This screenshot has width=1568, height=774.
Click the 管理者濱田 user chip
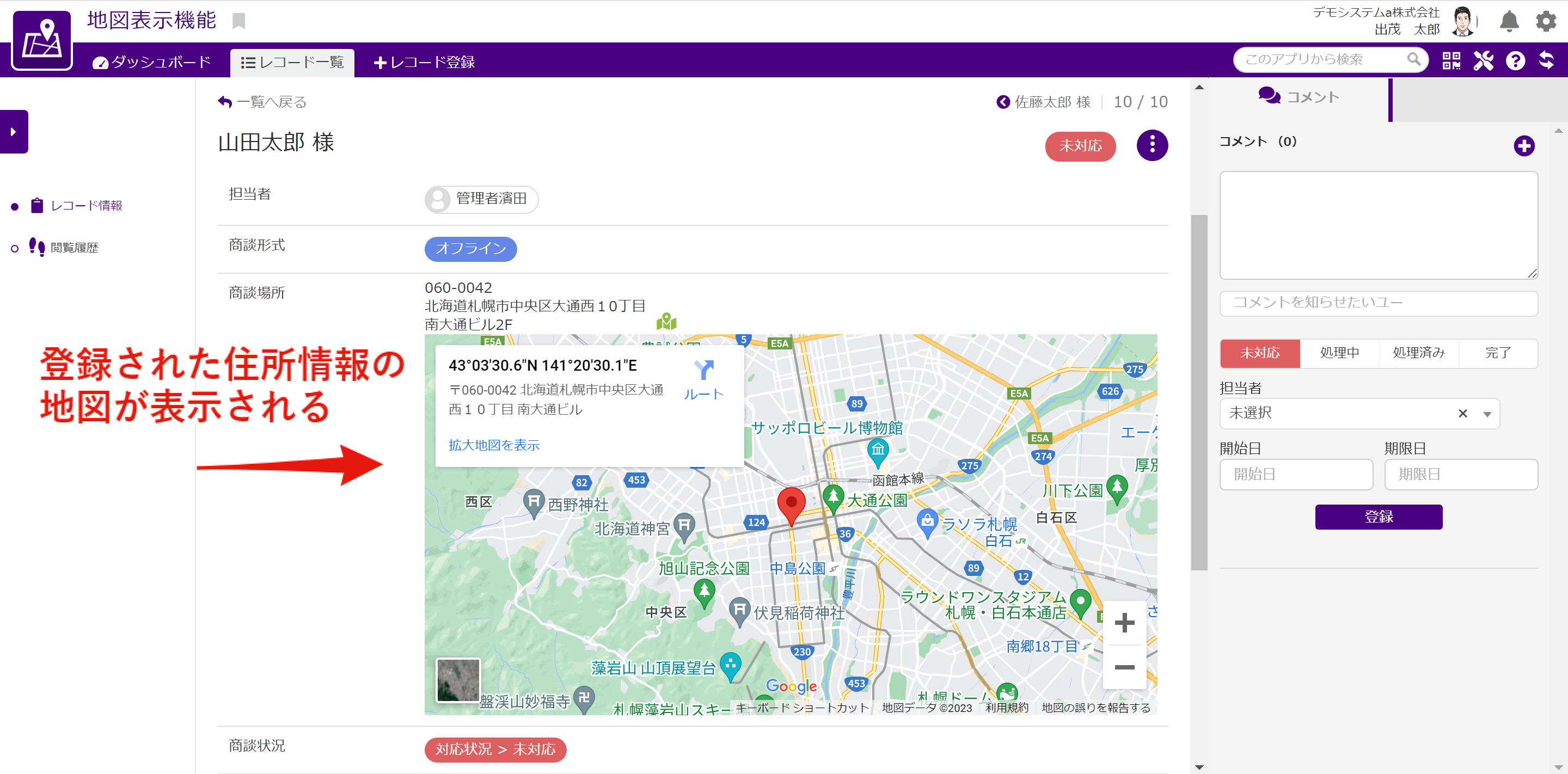[481, 199]
